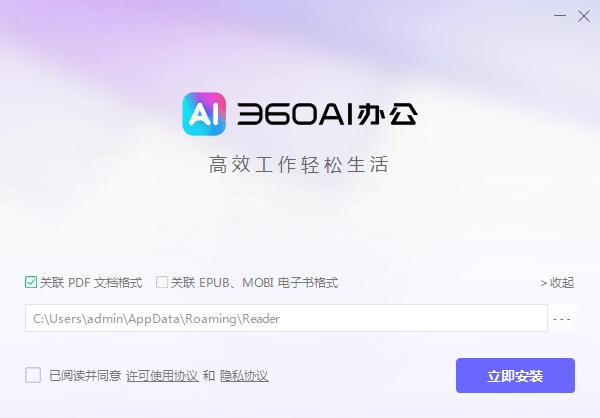Click the 360AI办公 title wordmark
600x418 pixels.
tap(328, 114)
